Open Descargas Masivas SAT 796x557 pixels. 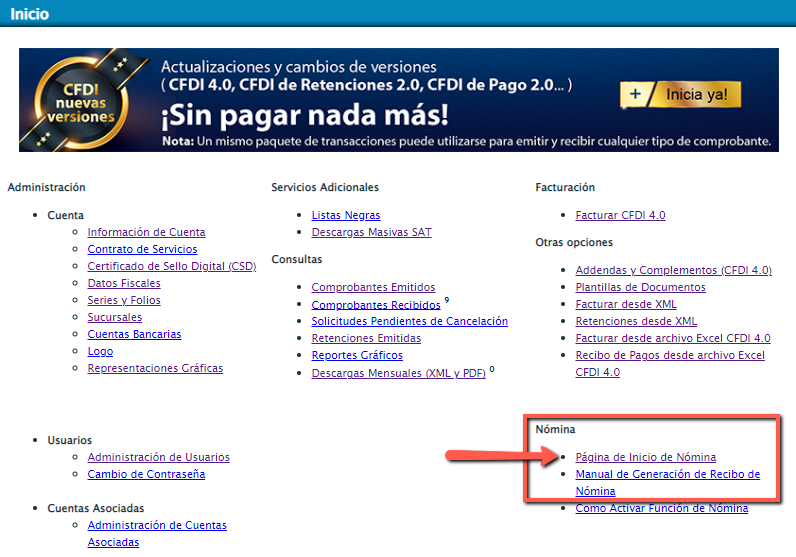371,232
